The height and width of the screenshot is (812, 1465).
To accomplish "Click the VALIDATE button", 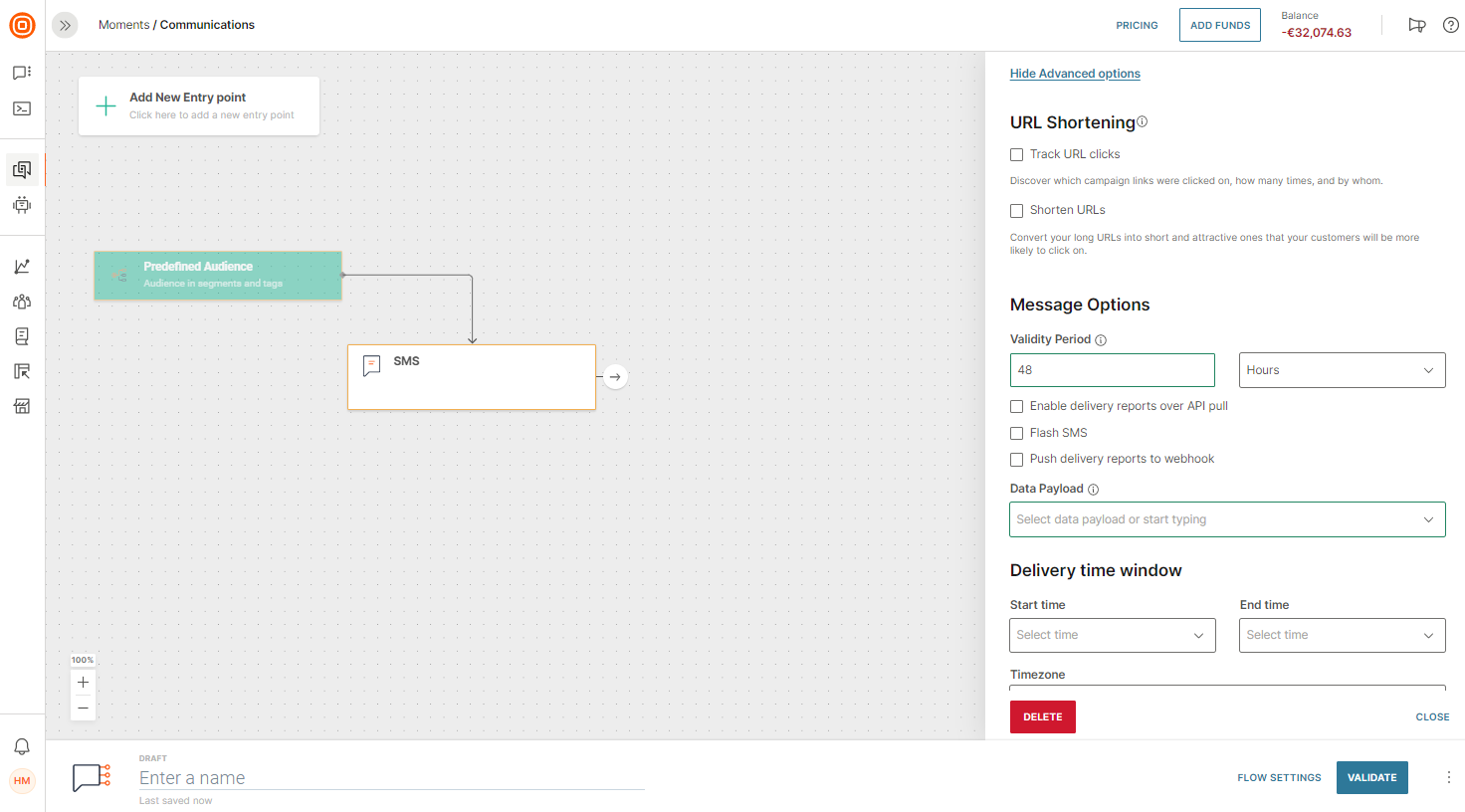I will point(1371,777).
